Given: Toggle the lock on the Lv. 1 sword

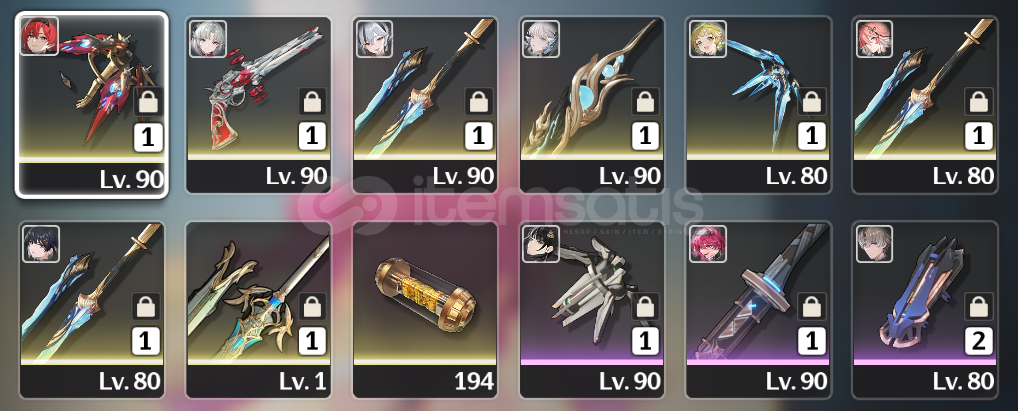Looking at the screenshot, I should pyautogui.click(x=312, y=306).
